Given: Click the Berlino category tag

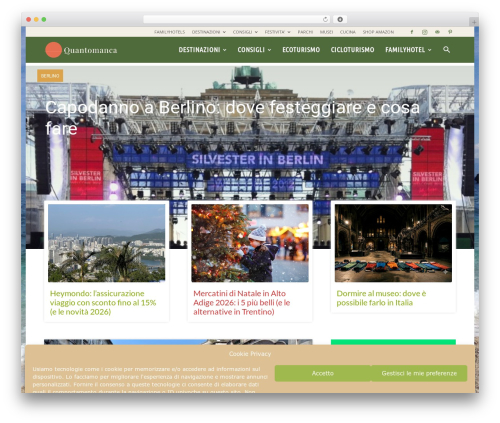Looking at the screenshot, I should click(50, 76).
